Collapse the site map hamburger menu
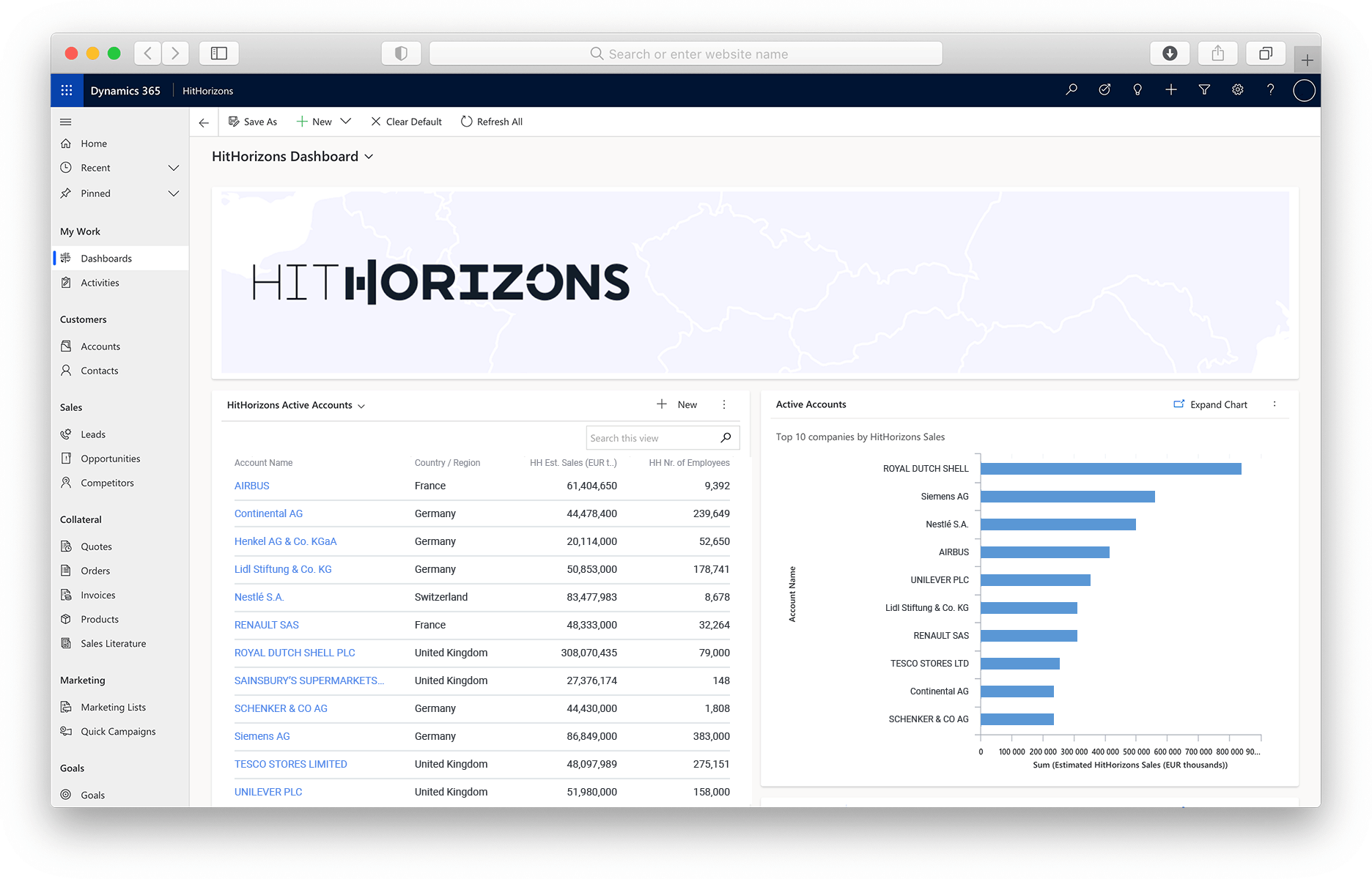 (66, 122)
